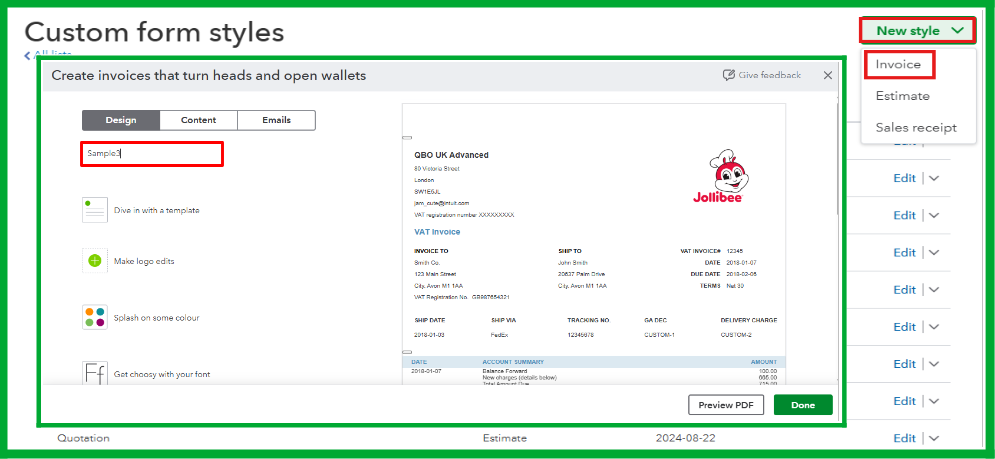This screenshot has height=459, width=995.
Task: Switch to the Design tab
Action: (121, 120)
